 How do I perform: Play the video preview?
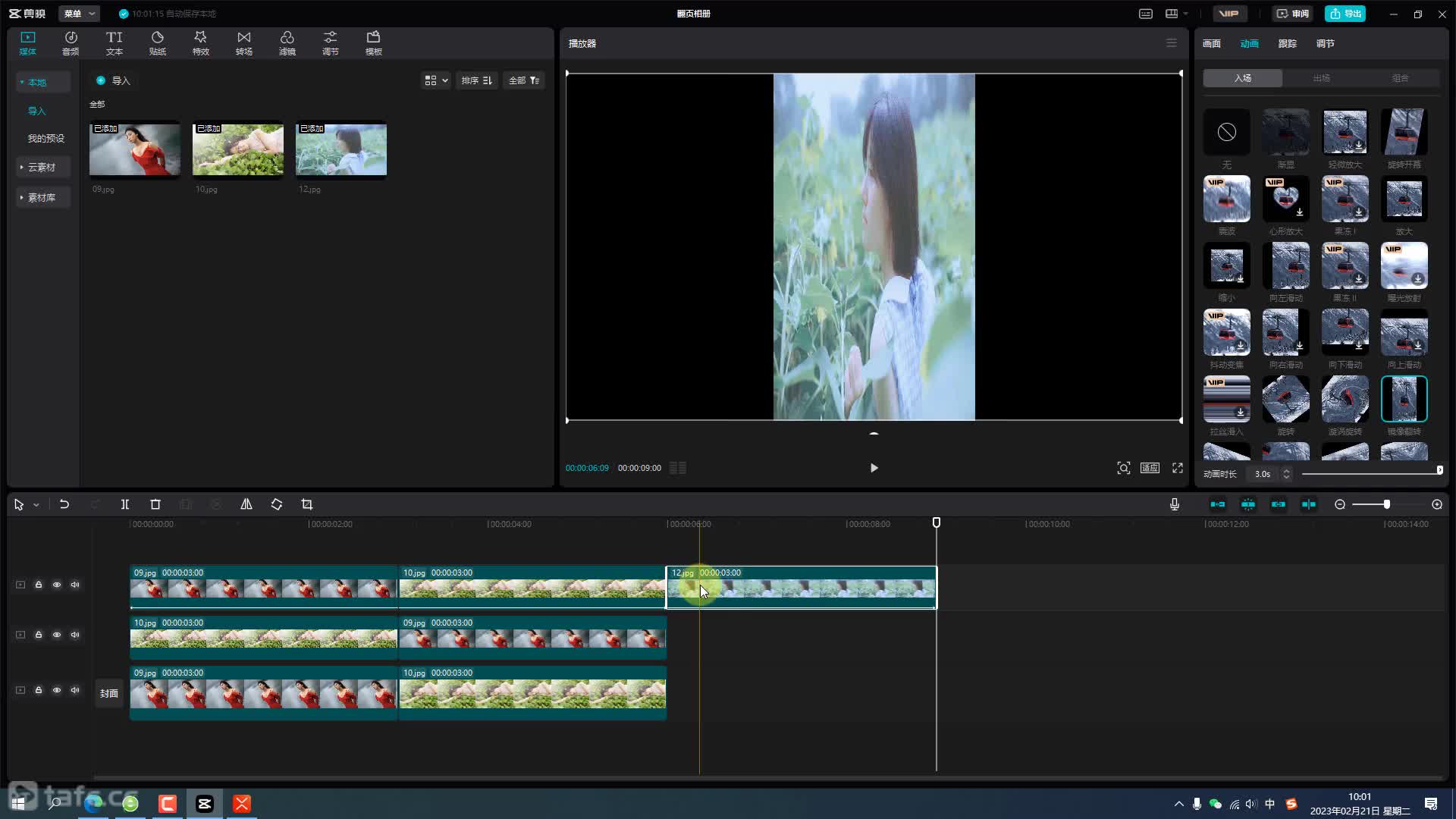[874, 468]
